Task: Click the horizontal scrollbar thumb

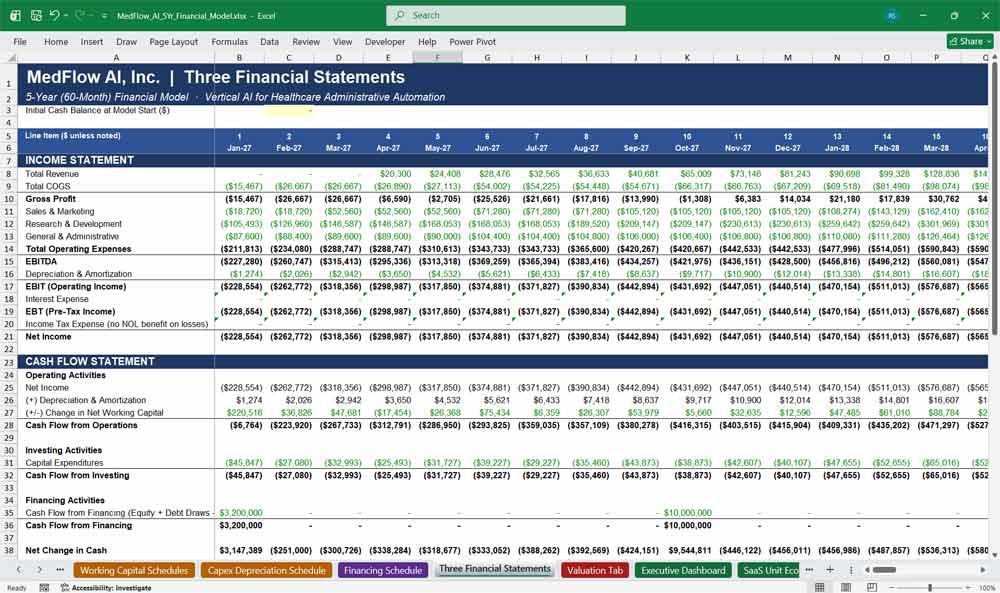Action: click(x=885, y=569)
